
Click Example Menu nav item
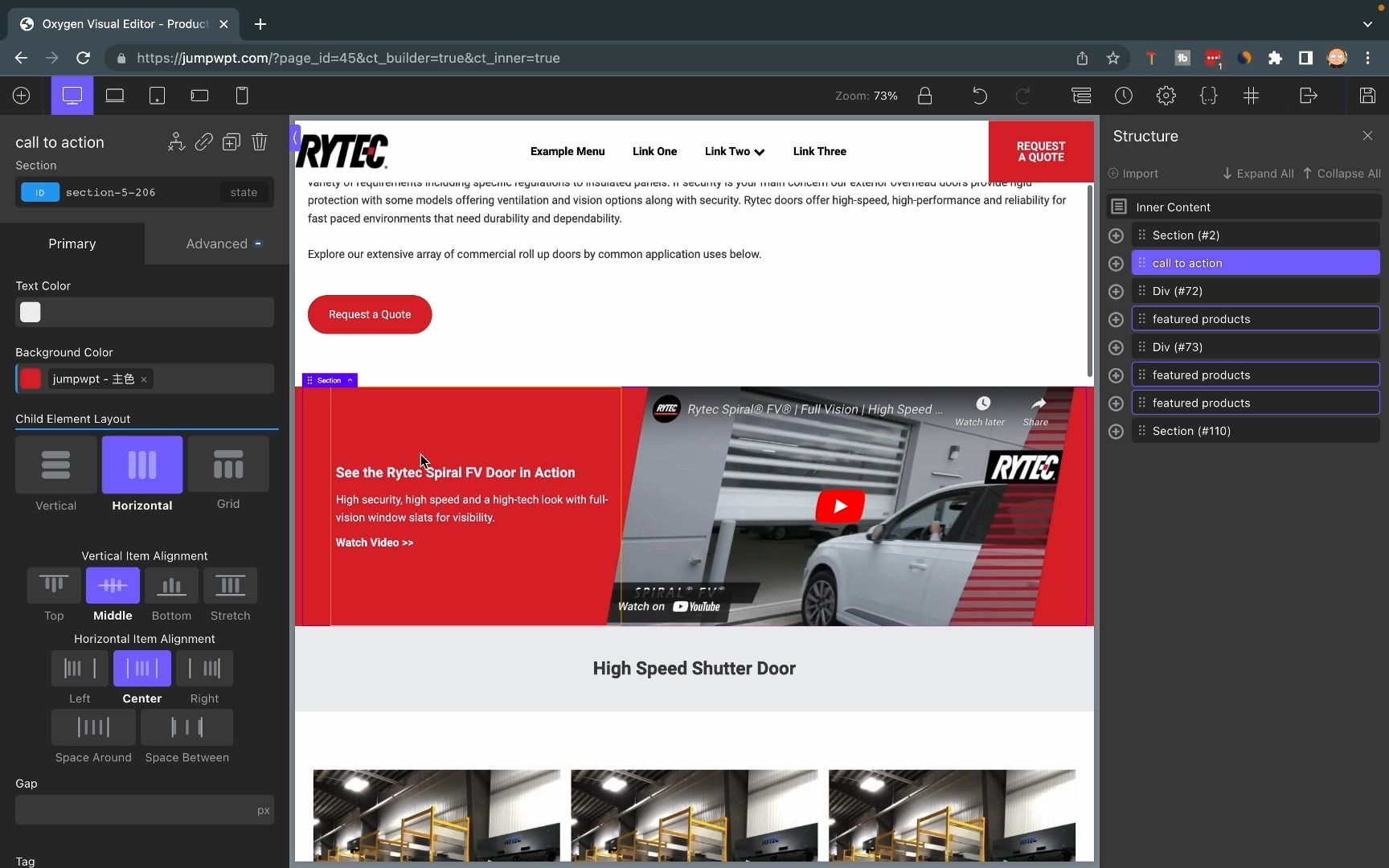click(567, 151)
